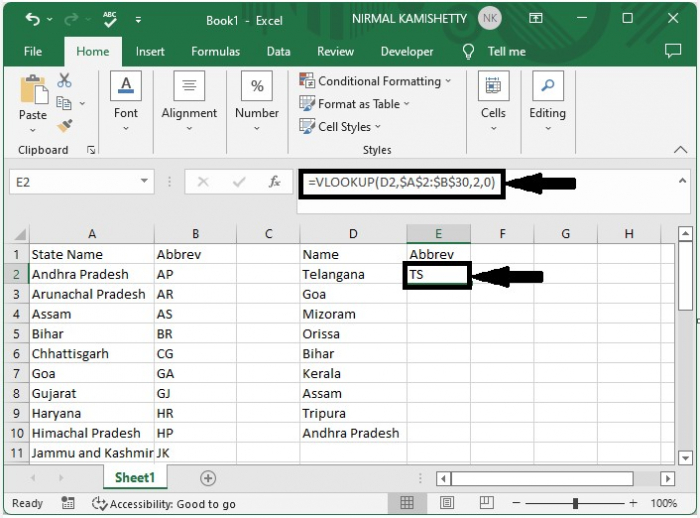Click the horizontal scrollbar left arrow
Viewport: 700px width, 518px height.
443,479
